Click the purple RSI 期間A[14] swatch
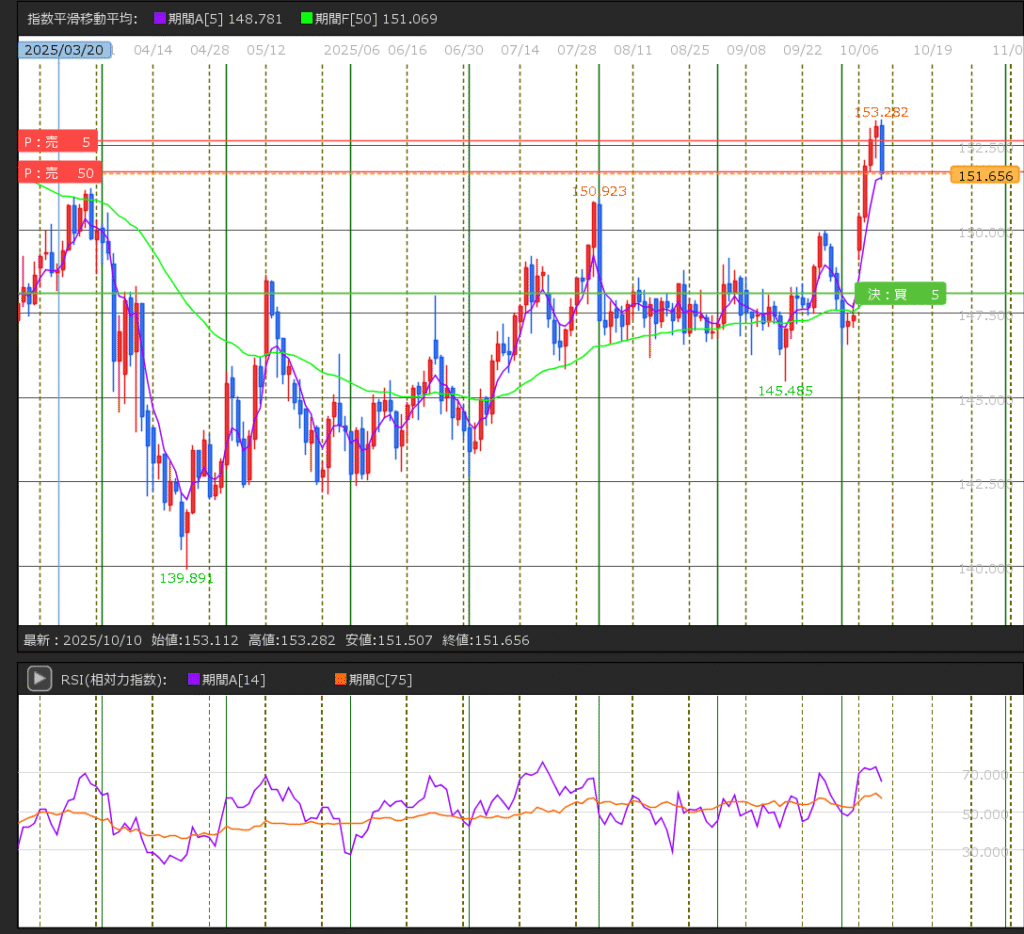The height and width of the screenshot is (934, 1024). click(x=194, y=680)
